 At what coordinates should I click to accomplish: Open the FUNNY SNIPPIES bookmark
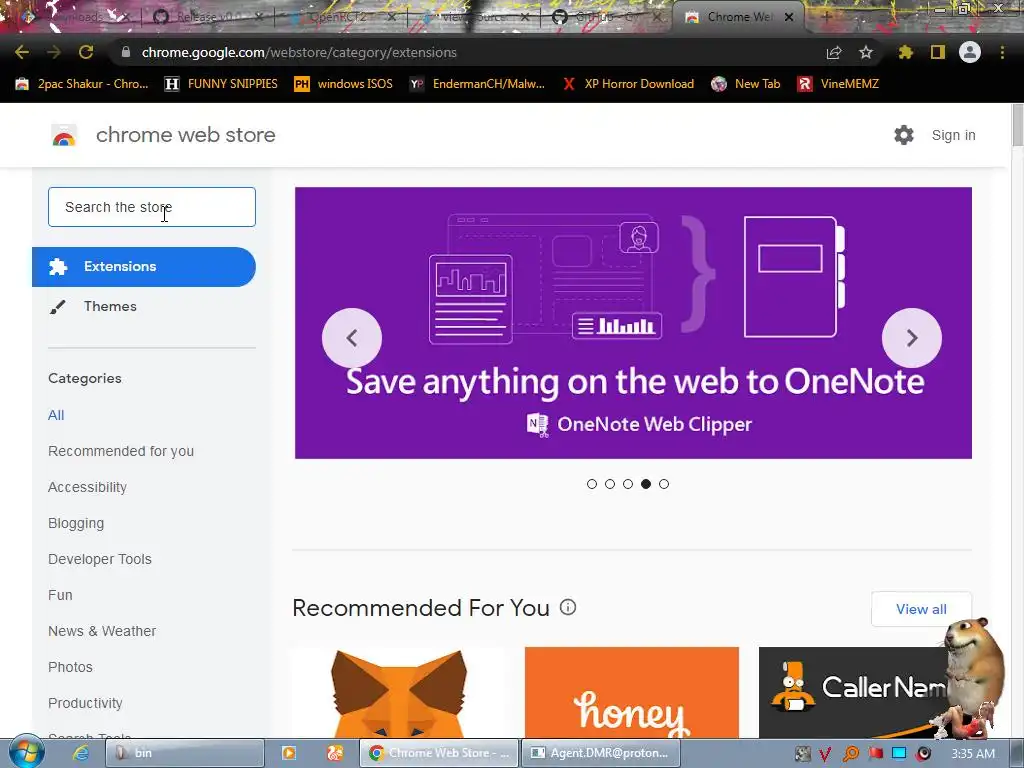[x=221, y=84]
